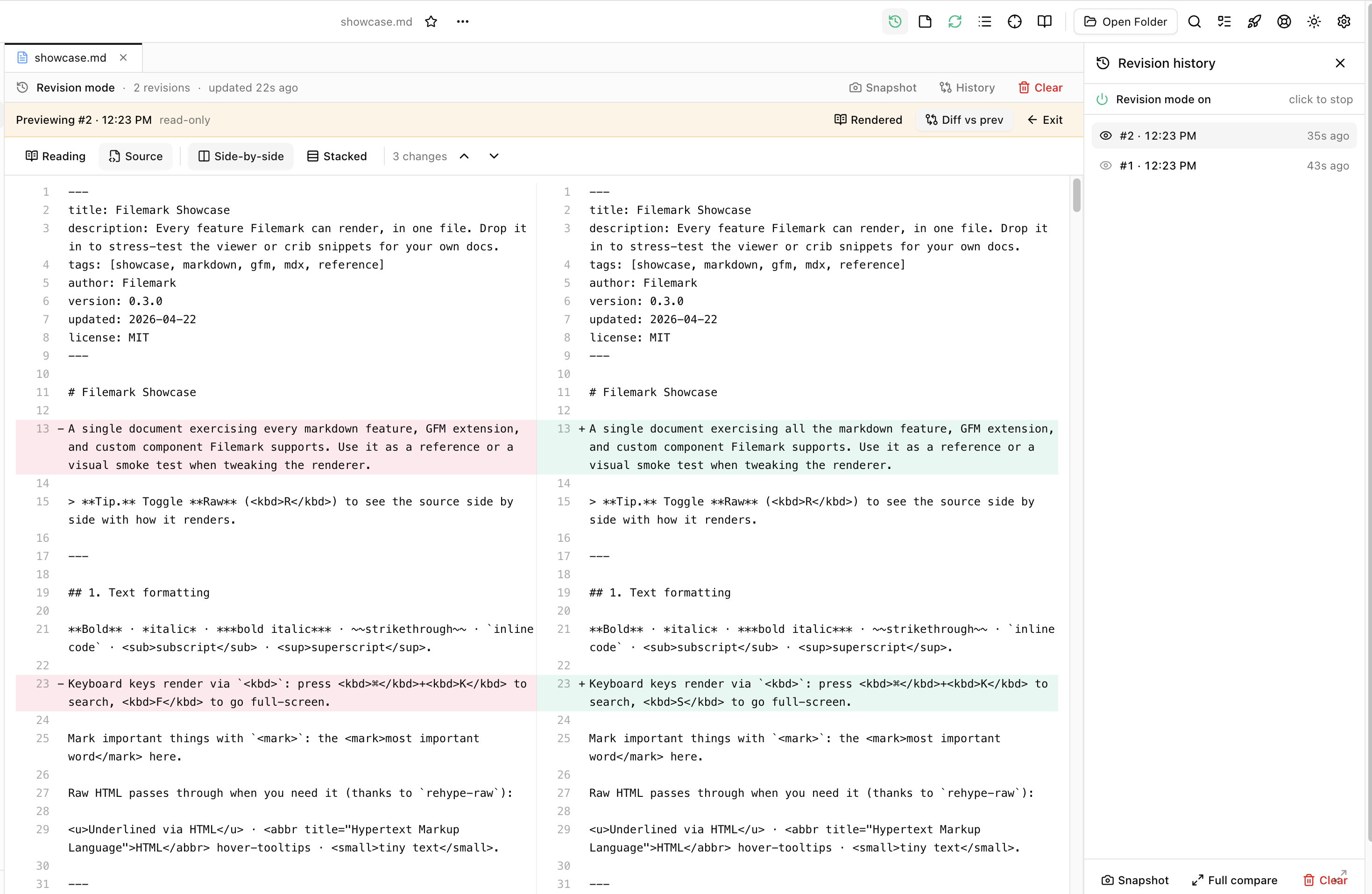1372x894 pixels.
Task: Take a Snapshot from the revision bar
Action: [x=883, y=88]
